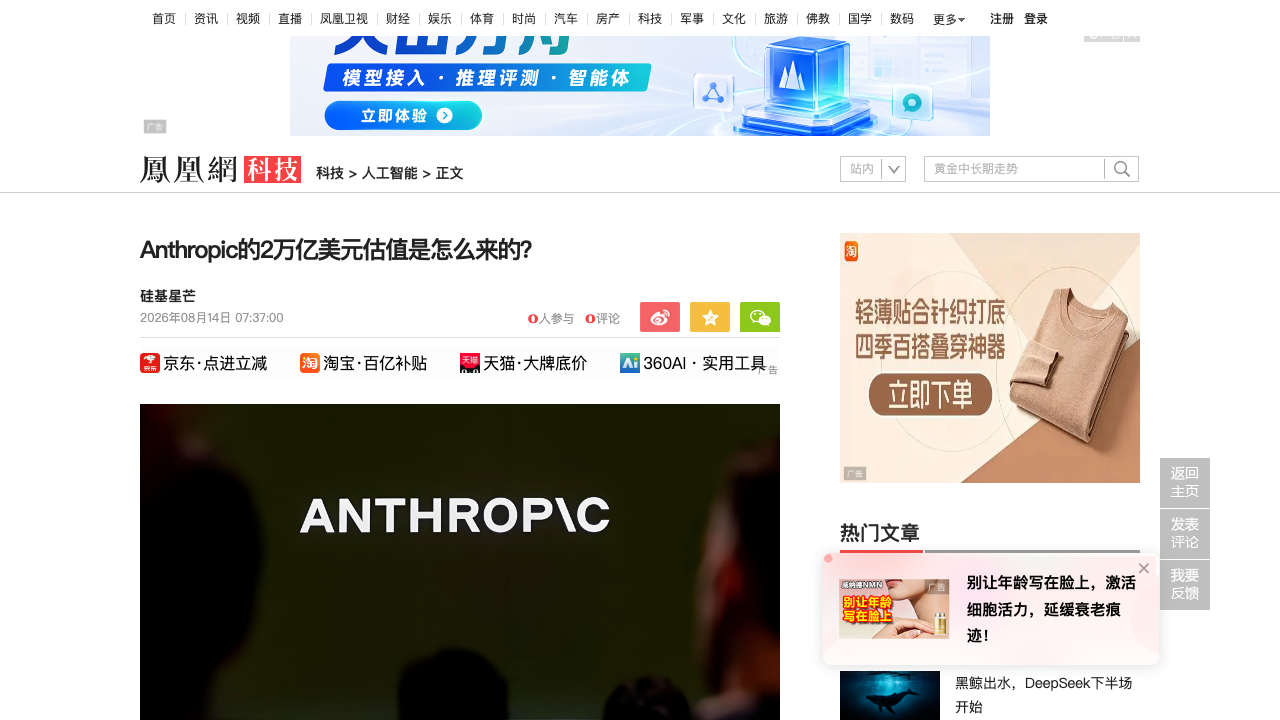Viewport: 1280px width, 720px height.
Task: Open 资讯 in top navigation
Action: pyautogui.click(x=206, y=19)
